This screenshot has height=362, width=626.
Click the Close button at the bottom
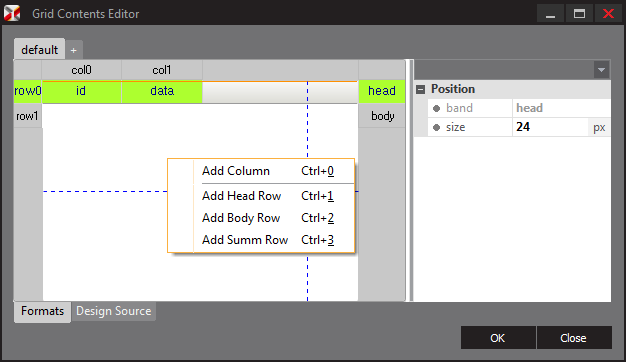574,338
